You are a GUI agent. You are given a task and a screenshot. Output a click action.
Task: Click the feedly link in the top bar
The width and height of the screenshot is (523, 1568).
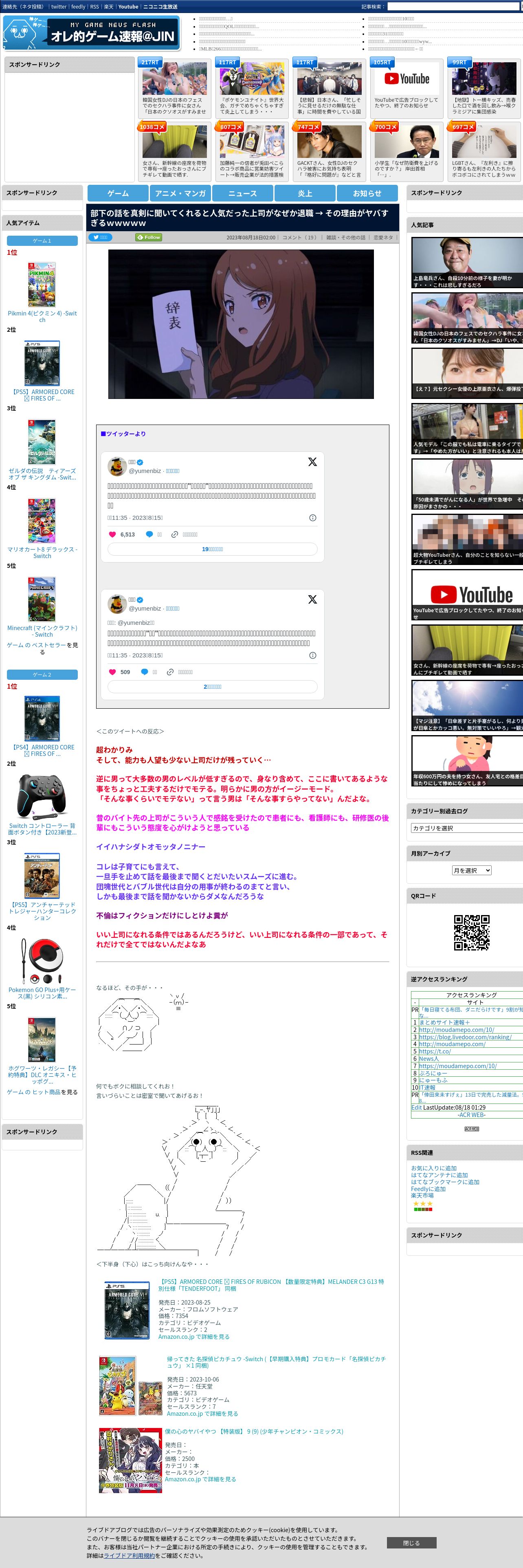(78, 7)
